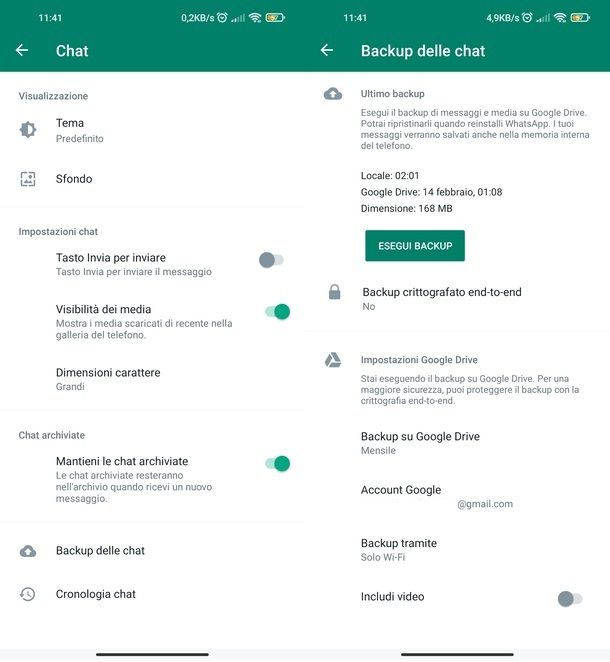Viewport: 610px width, 662px height.
Task: Tap the alarm icon in Chat screen status bar
Action: pos(222,17)
